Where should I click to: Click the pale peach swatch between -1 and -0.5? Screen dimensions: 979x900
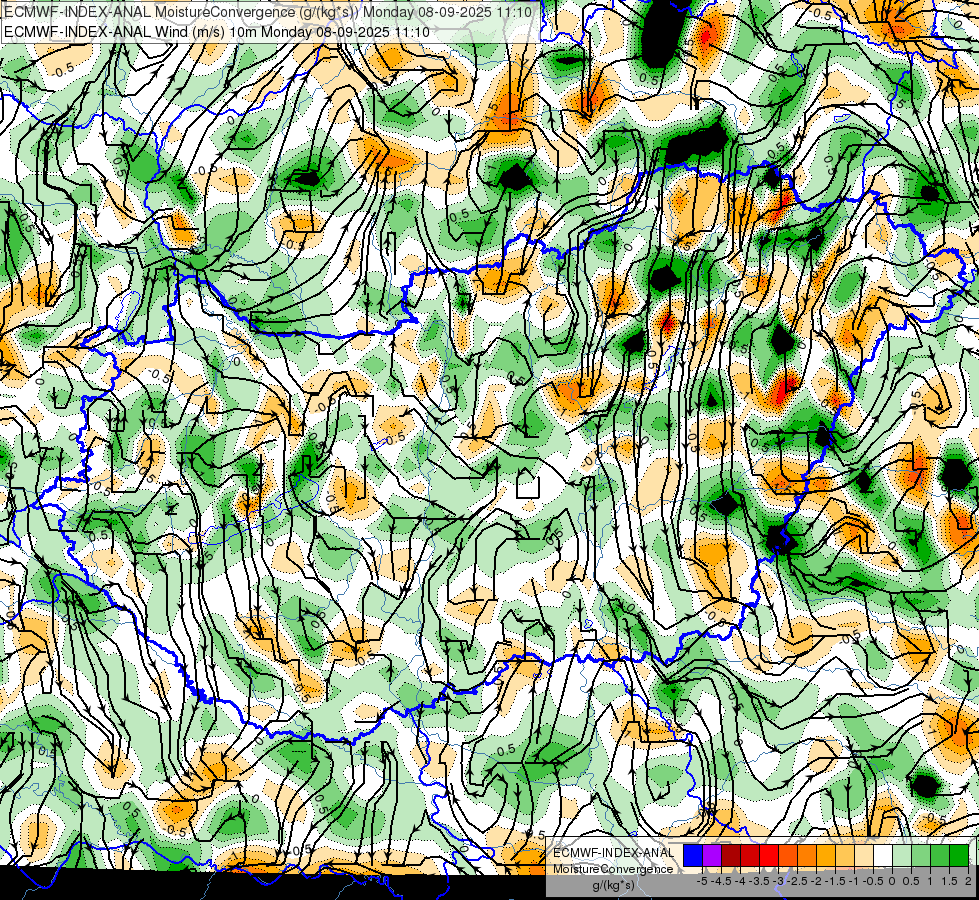(x=864, y=856)
